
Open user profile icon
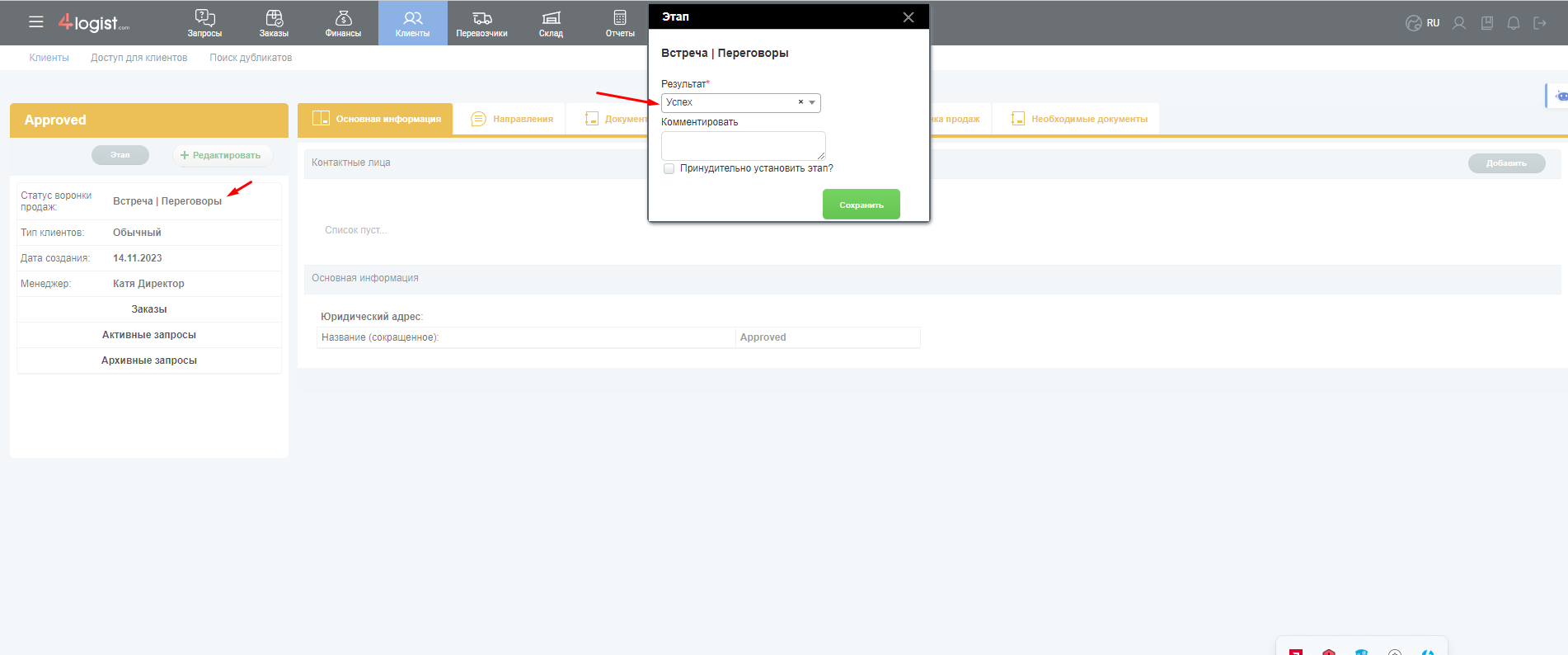(1459, 23)
